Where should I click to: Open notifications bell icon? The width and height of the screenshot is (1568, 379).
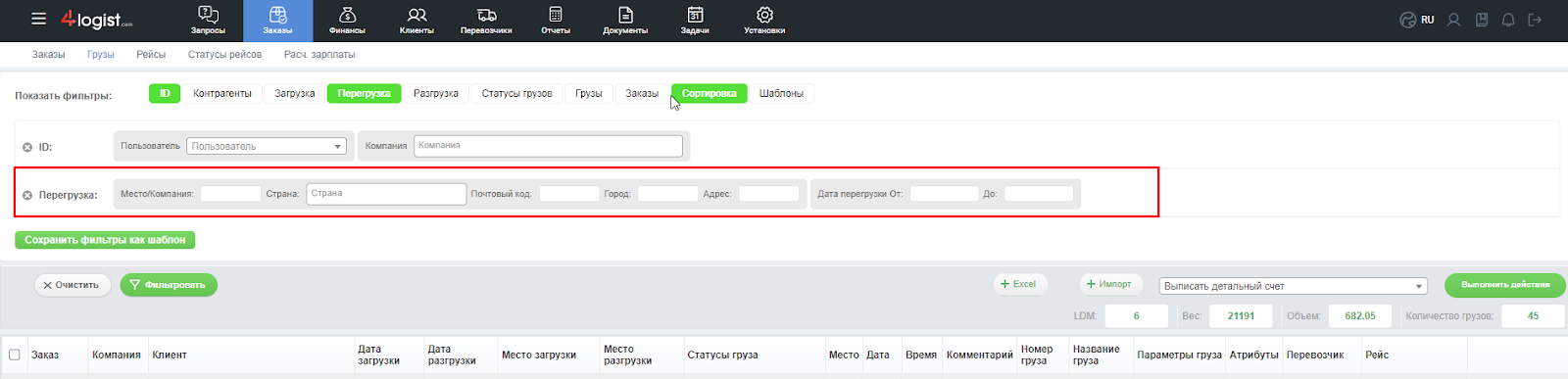pyautogui.click(x=1508, y=20)
